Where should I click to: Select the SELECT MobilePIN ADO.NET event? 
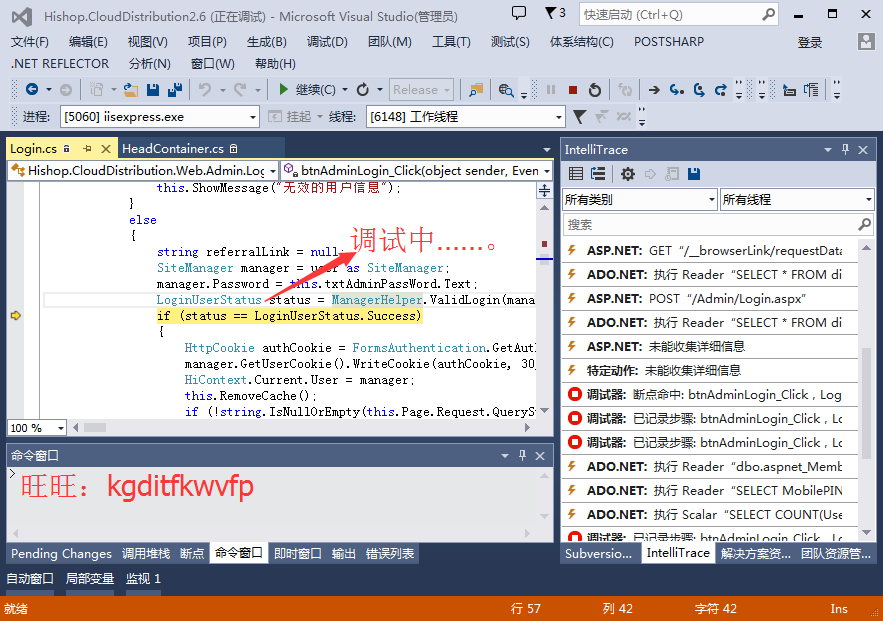(710, 490)
